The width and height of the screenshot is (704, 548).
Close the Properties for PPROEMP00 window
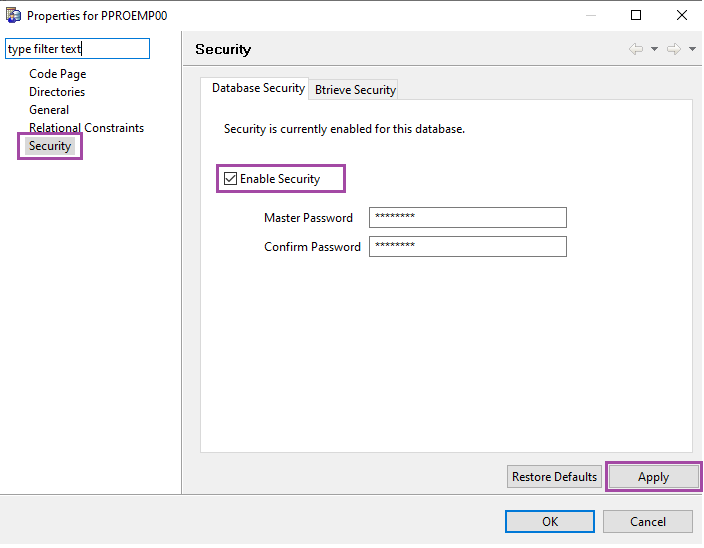[681, 15]
